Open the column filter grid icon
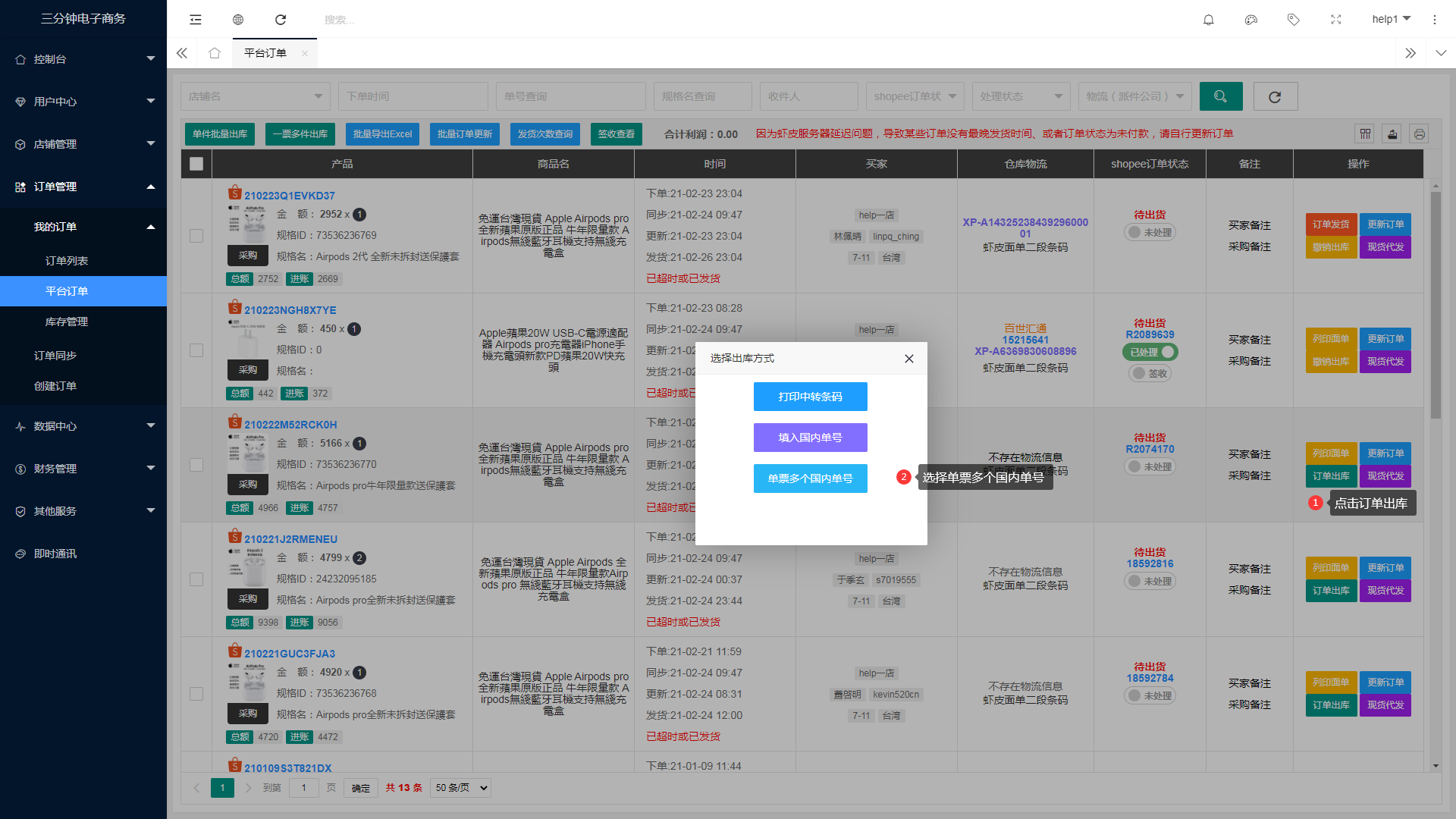Viewport: 1456px width, 819px height. pyautogui.click(x=1365, y=134)
